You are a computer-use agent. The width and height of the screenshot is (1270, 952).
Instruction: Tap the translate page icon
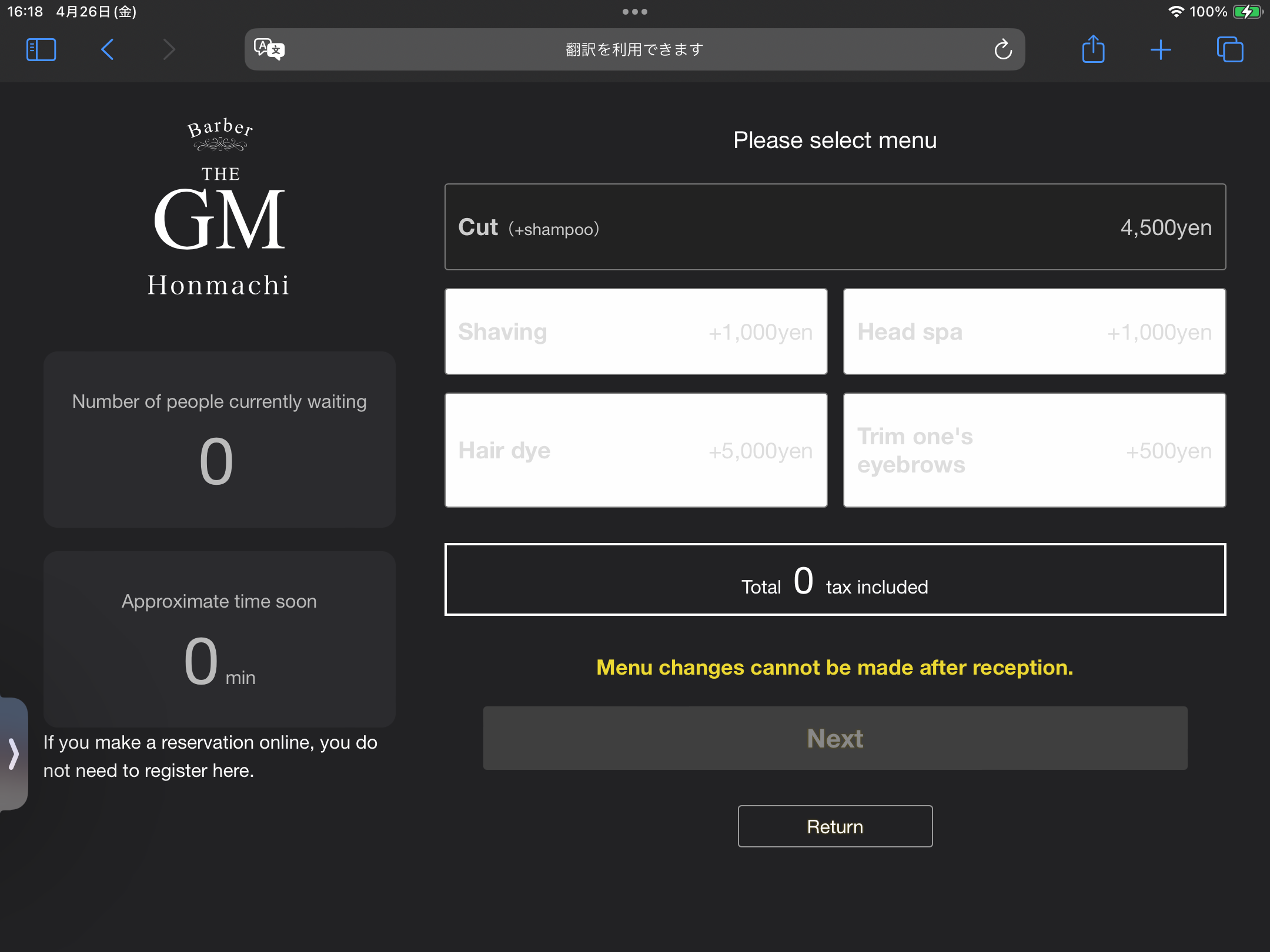[x=269, y=49]
